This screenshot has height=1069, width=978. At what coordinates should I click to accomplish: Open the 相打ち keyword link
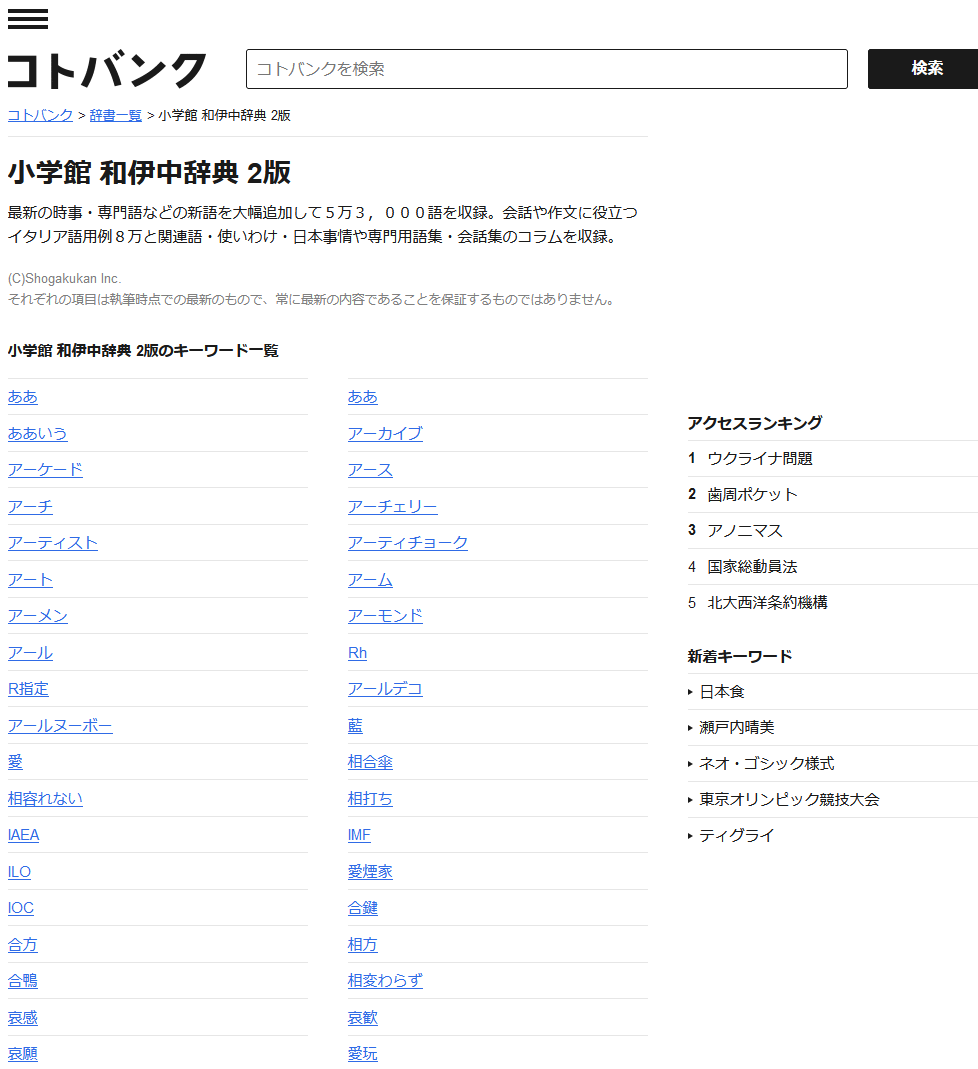pyautogui.click(x=370, y=798)
